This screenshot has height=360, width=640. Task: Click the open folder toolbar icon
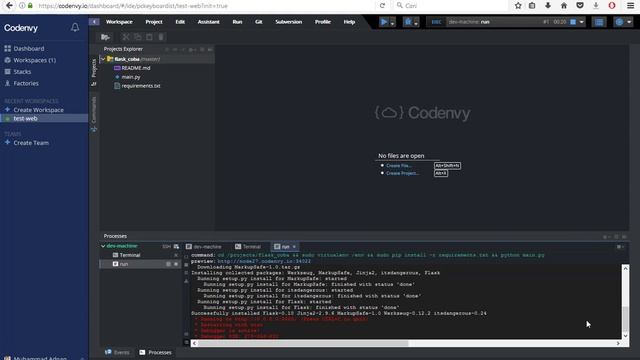pos(105,37)
